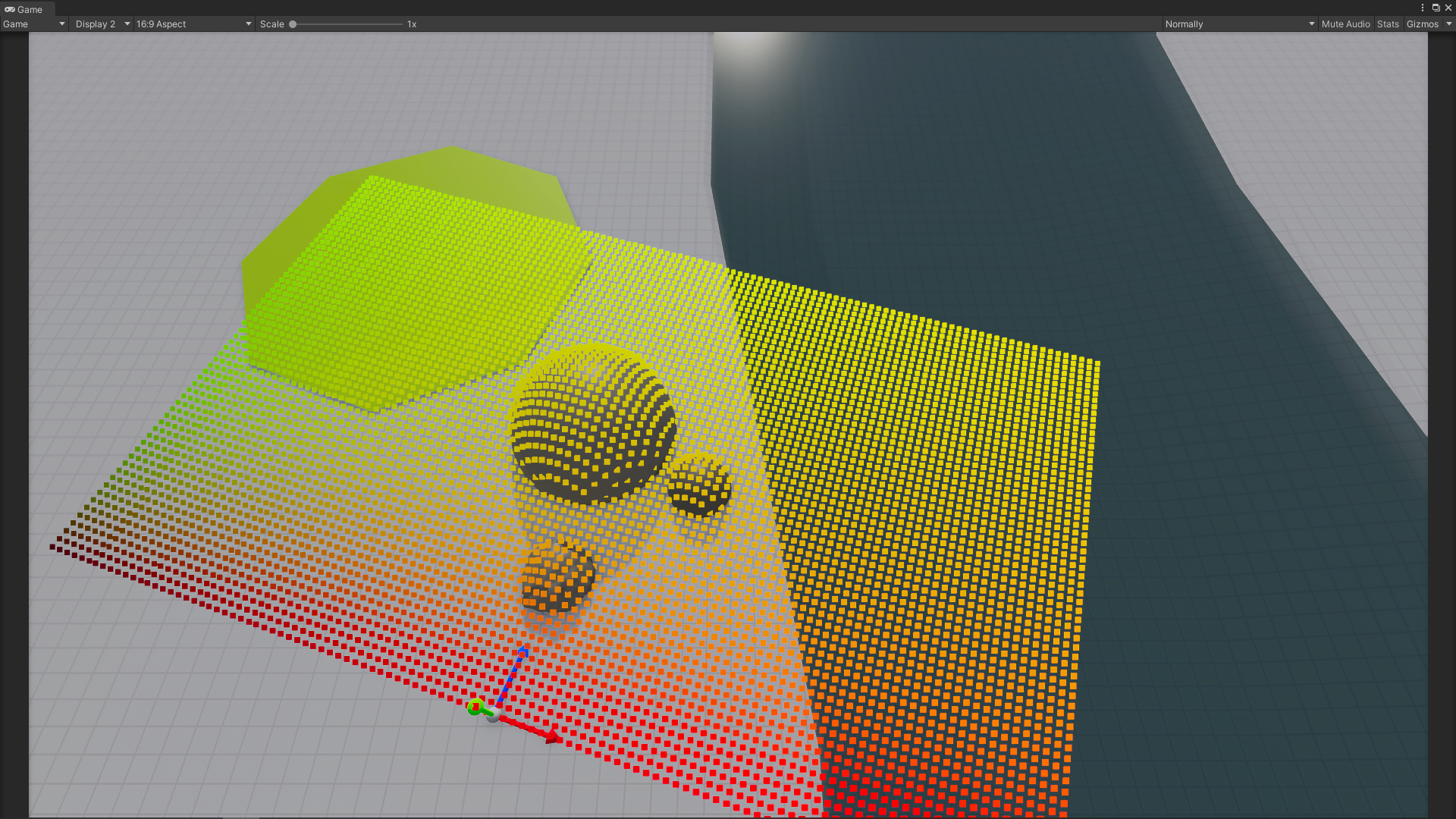Open the Display 2 dropdown
This screenshot has width=1456, height=819.
point(102,24)
